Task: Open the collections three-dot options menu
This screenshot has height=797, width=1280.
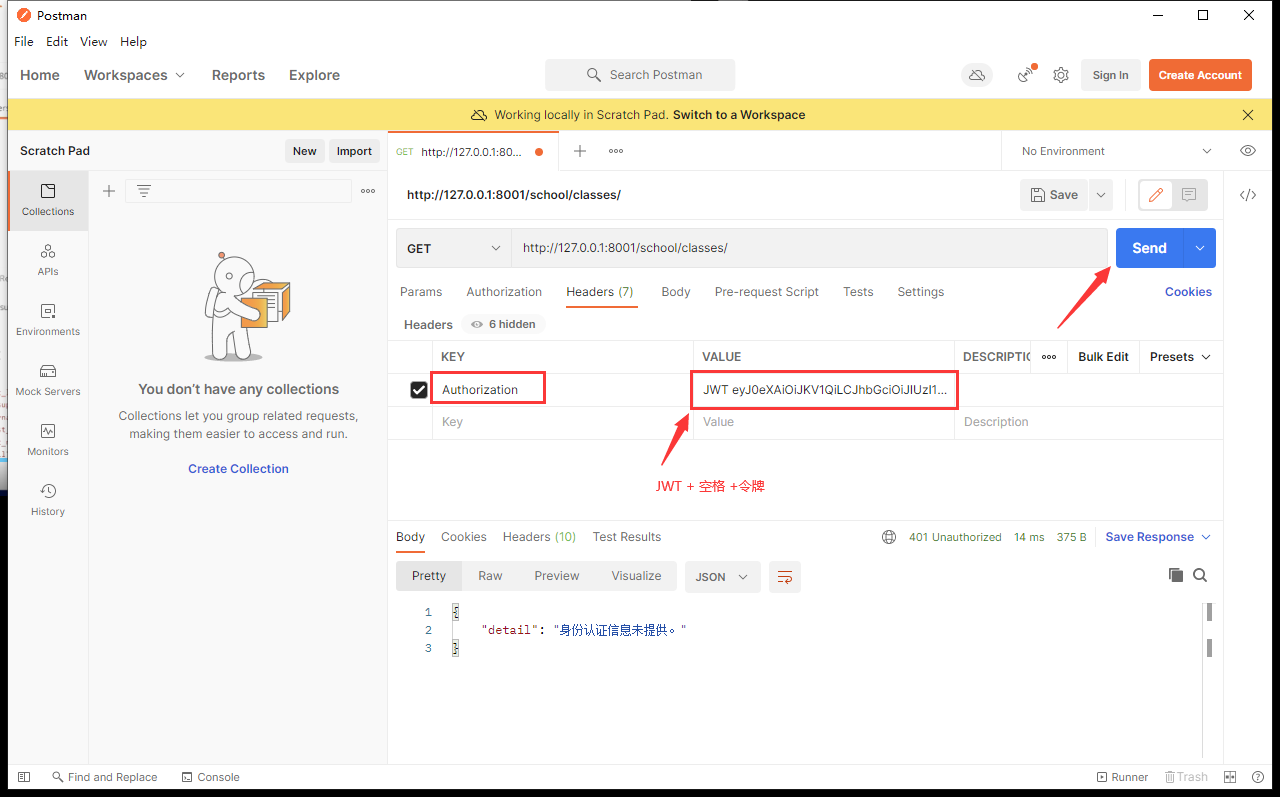Action: [368, 191]
